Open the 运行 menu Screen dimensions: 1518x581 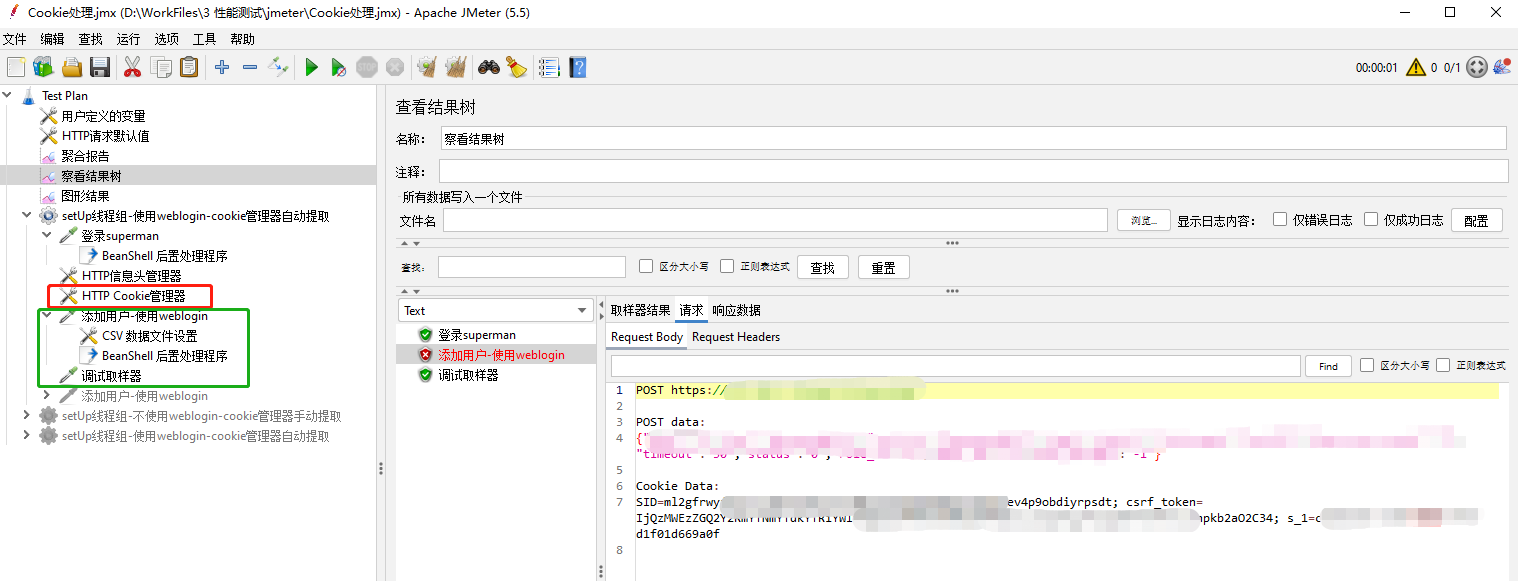point(128,39)
